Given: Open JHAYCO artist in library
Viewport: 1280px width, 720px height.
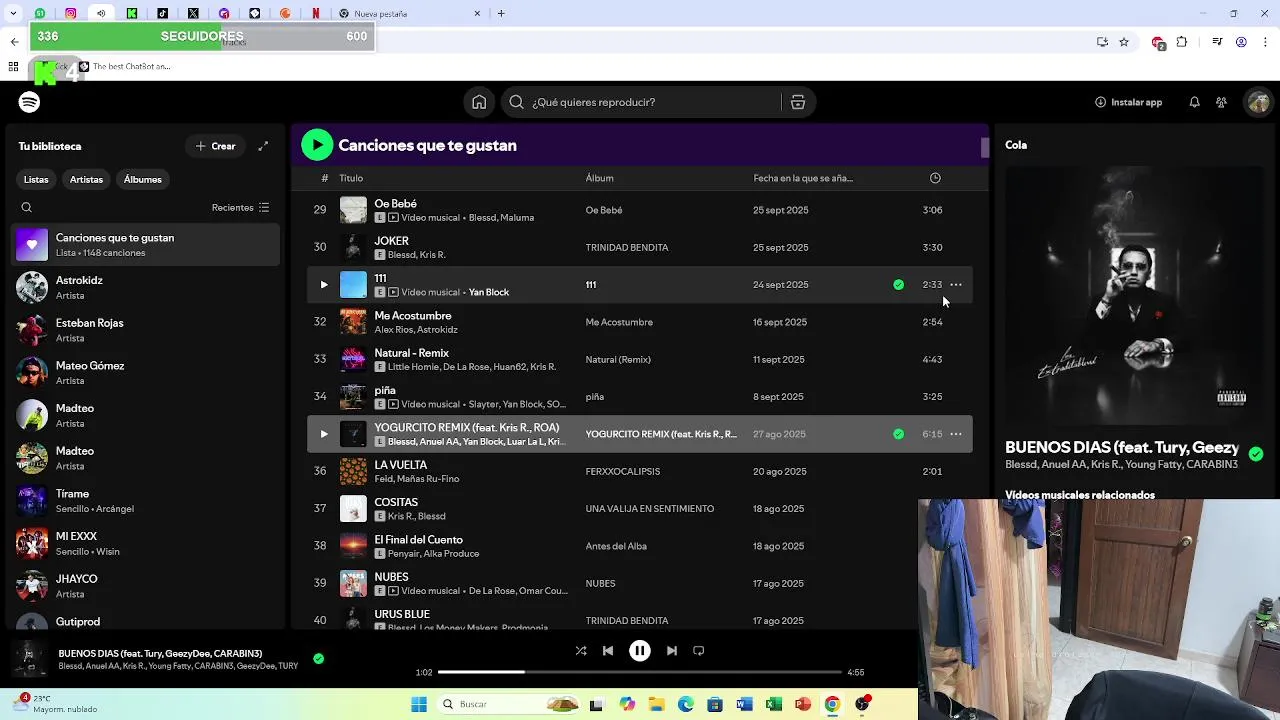Looking at the screenshot, I should tap(146, 586).
